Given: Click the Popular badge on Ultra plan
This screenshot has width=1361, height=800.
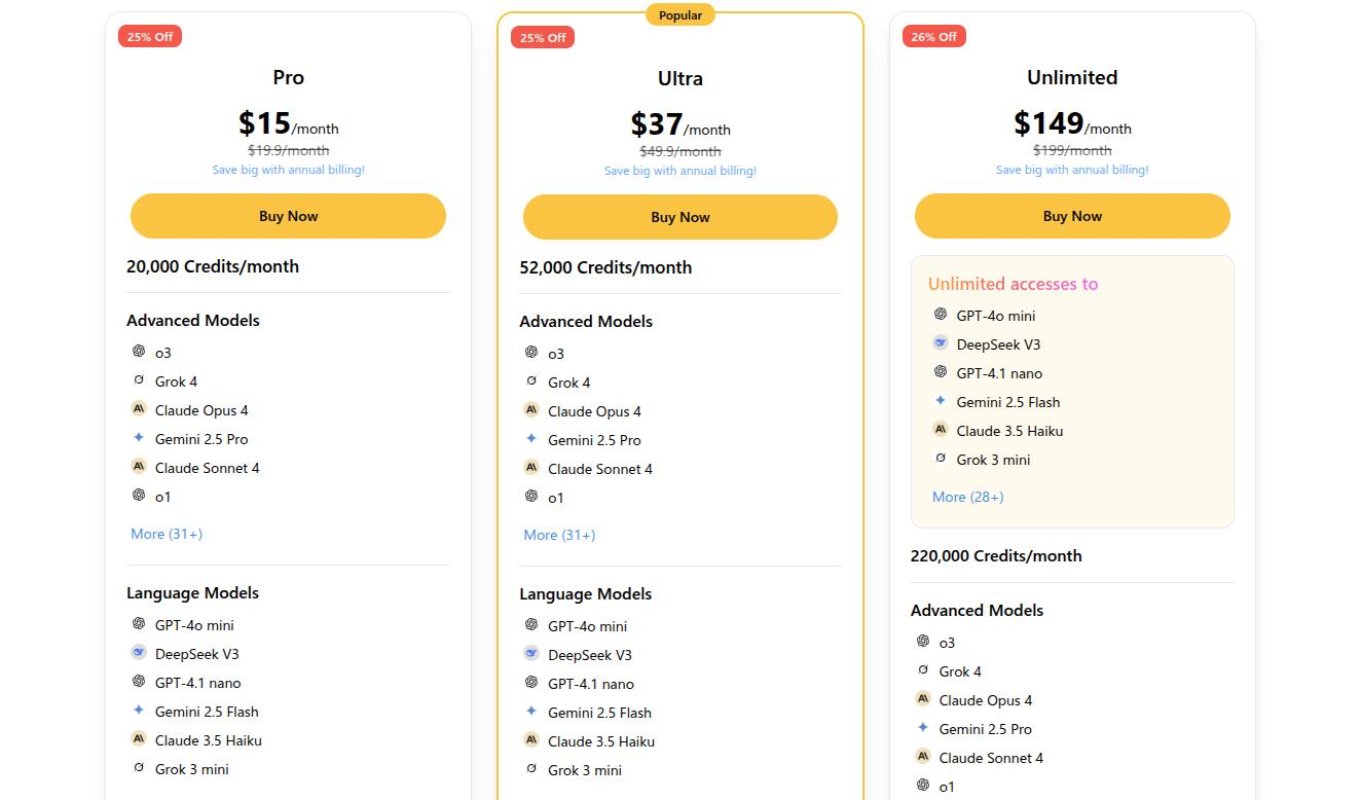Looking at the screenshot, I should coord(680,15).
